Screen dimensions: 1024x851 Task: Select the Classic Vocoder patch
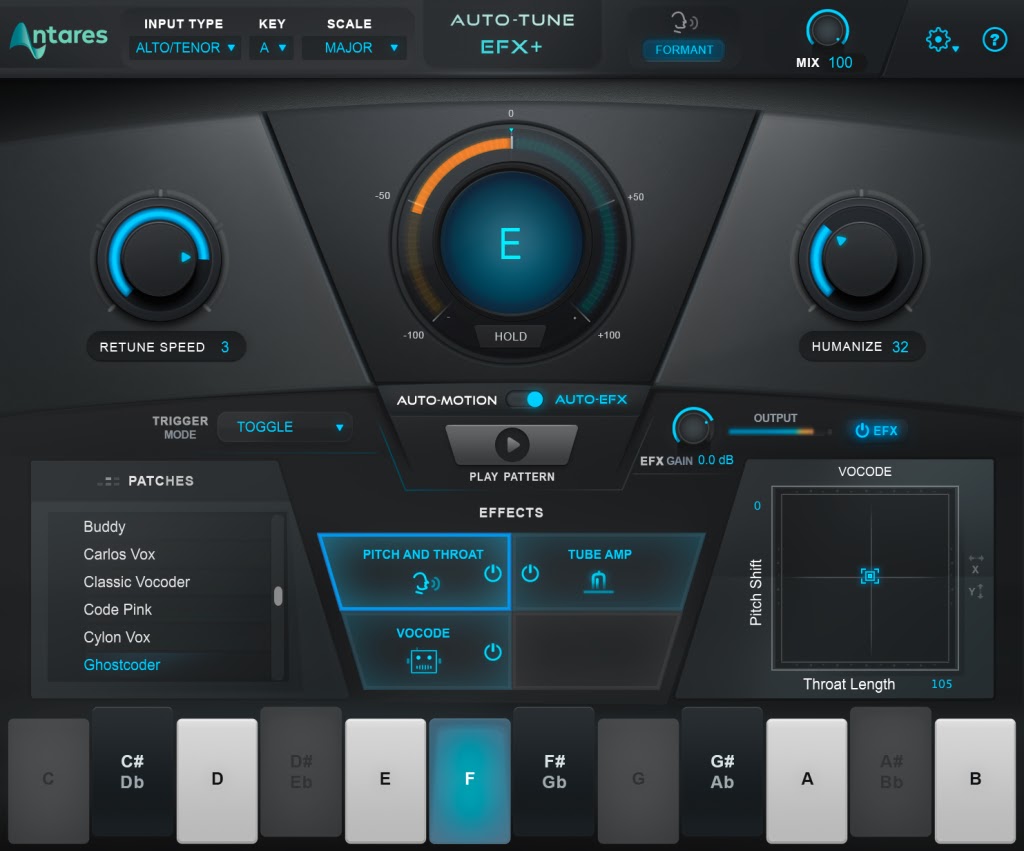point(136,582)
